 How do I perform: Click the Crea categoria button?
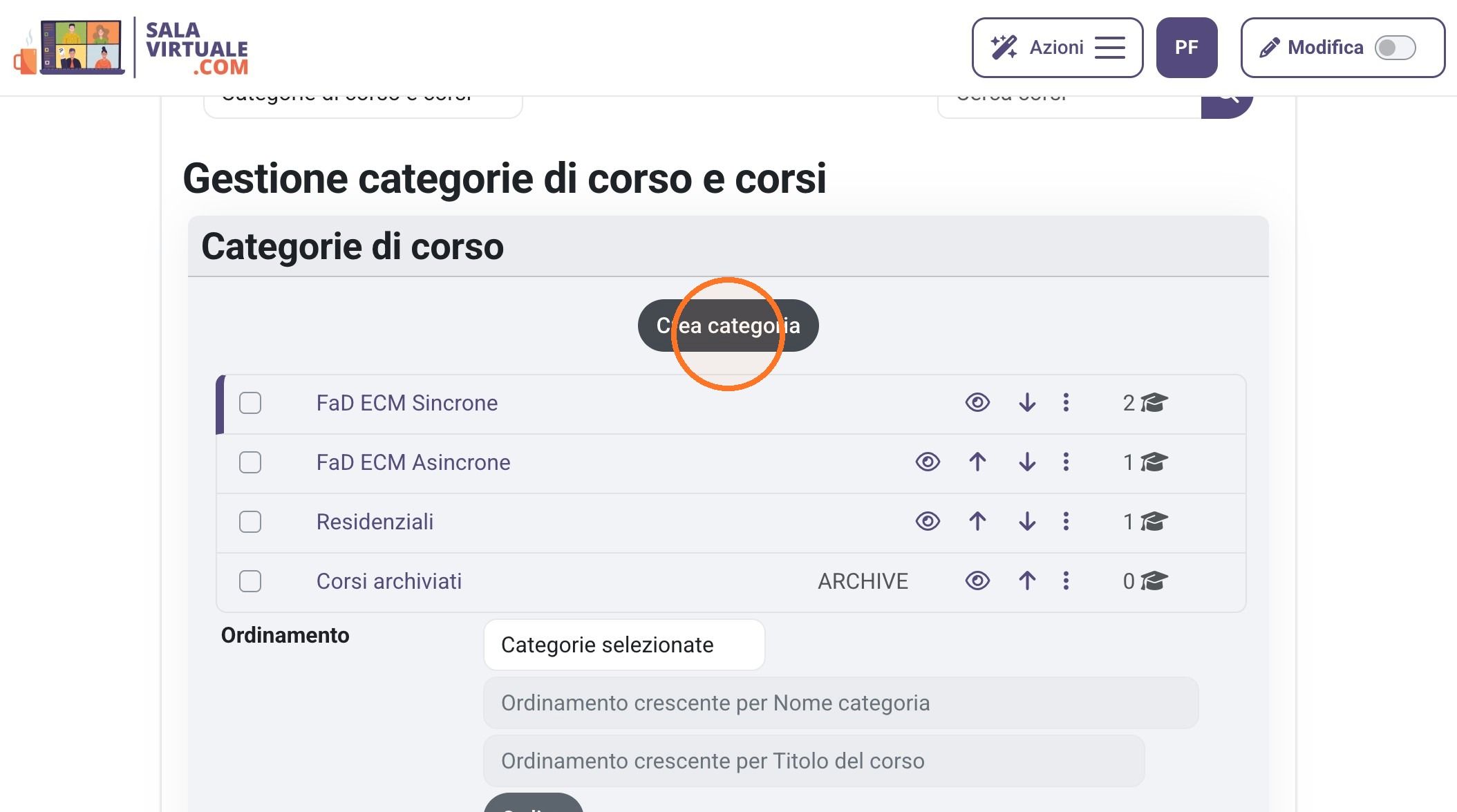click(728, 325)
